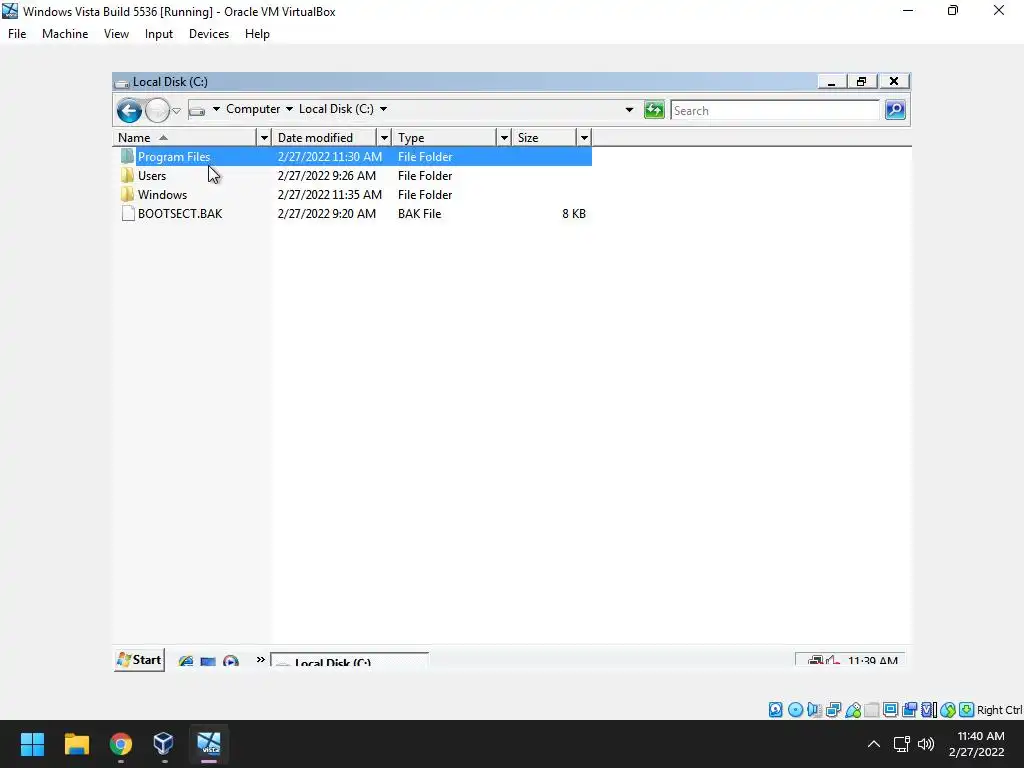The width and height of the screenshot is (1024, 768).
Task: Click the greyed Forward navigation button
Action: pyautogui.click(x=157, y=110)
